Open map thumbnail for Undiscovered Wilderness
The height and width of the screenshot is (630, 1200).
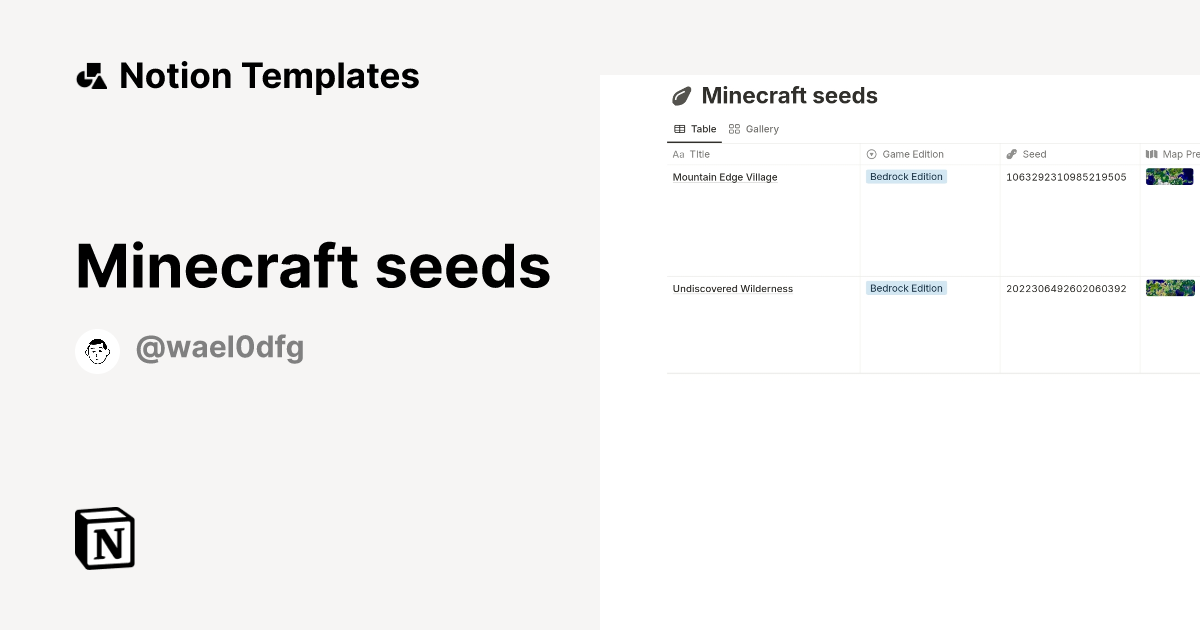pos(1170,288)
